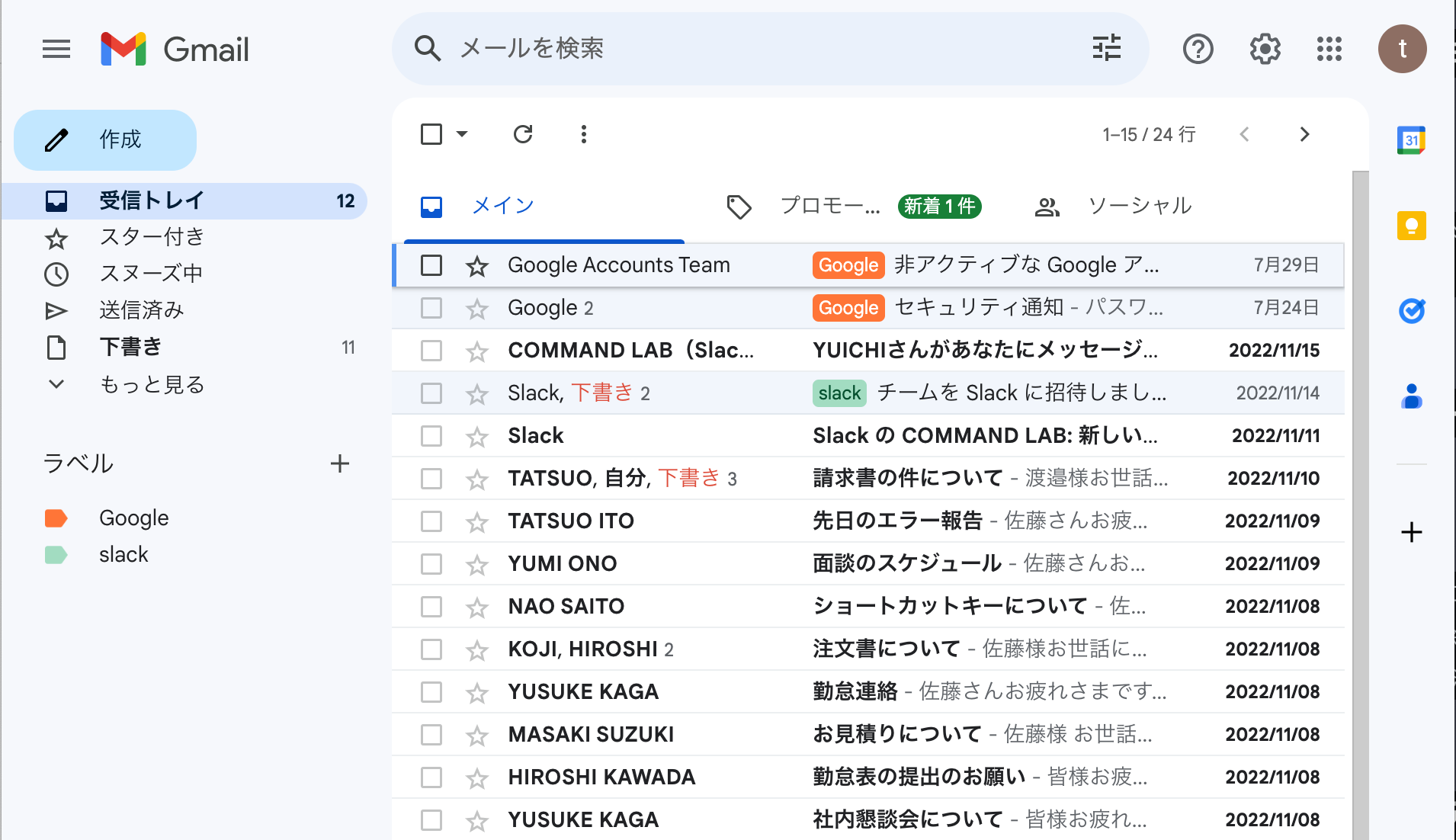This screenshot has height=840, width=1456.
Task: Star the MASAKI SUZUKI email
Action: coord(477,735)
